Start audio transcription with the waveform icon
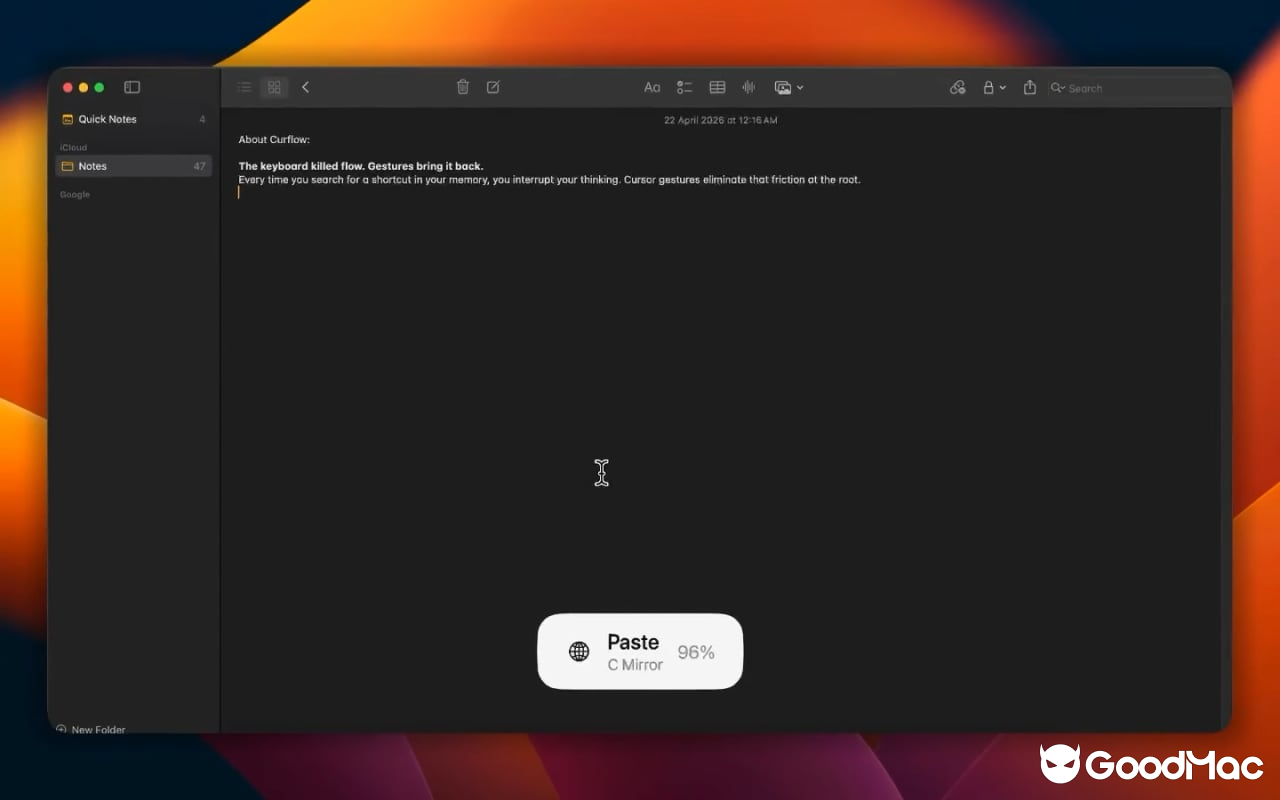Image resolution: width=1280 pixels, height=800 pixels. (748, 87)
